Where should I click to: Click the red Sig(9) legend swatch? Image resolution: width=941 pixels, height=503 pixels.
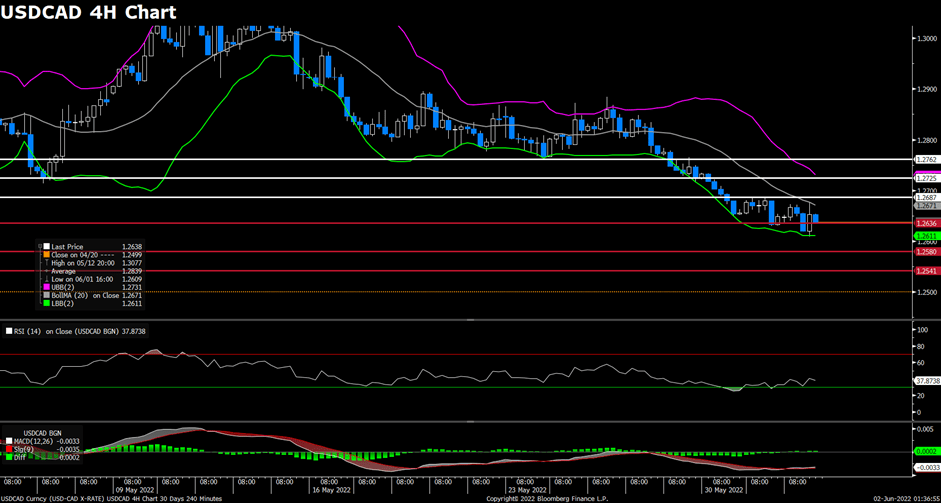click(x=9, y=449)
